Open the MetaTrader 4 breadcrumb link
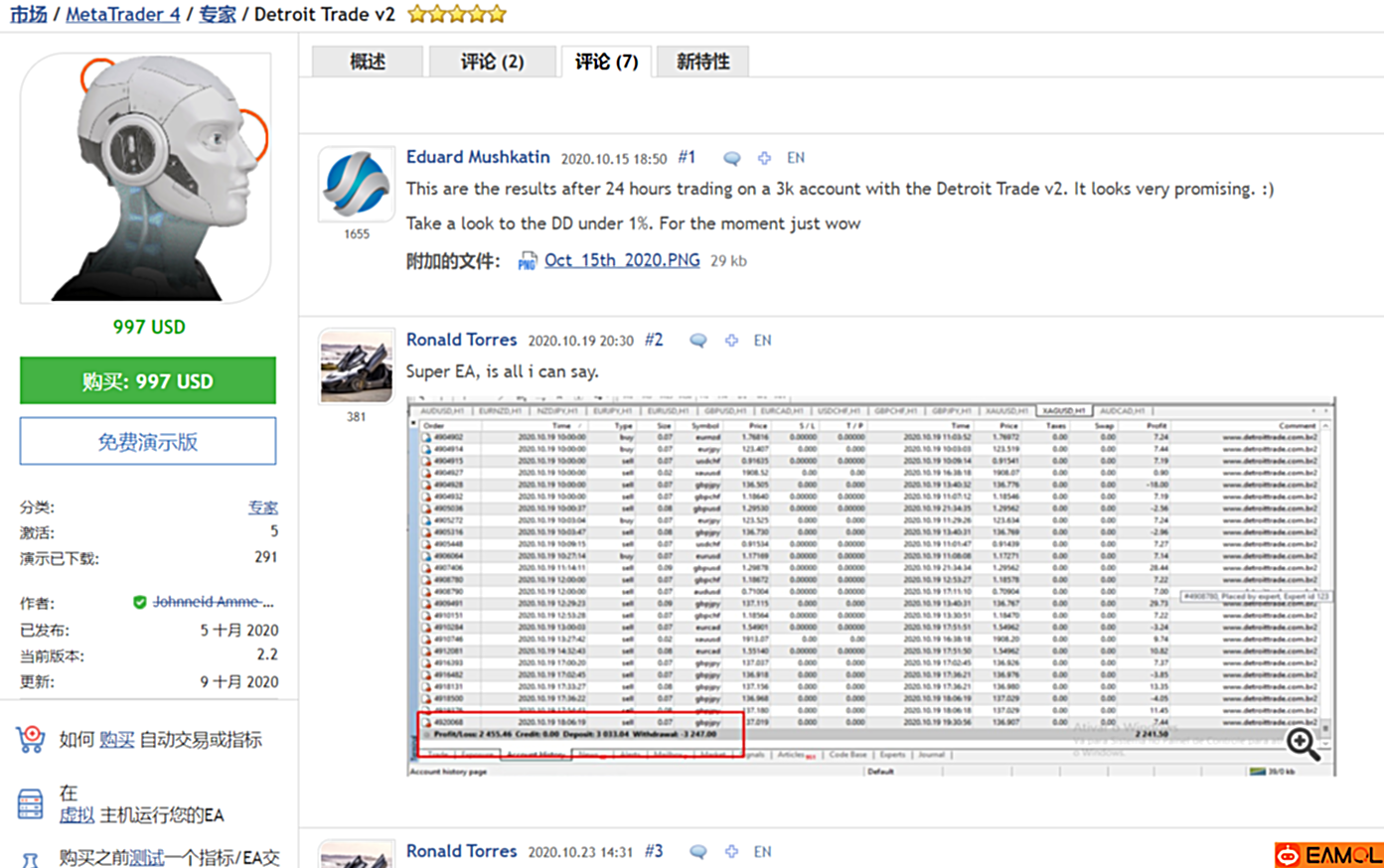Screen dimensions: 1384x868 [123, 15]
